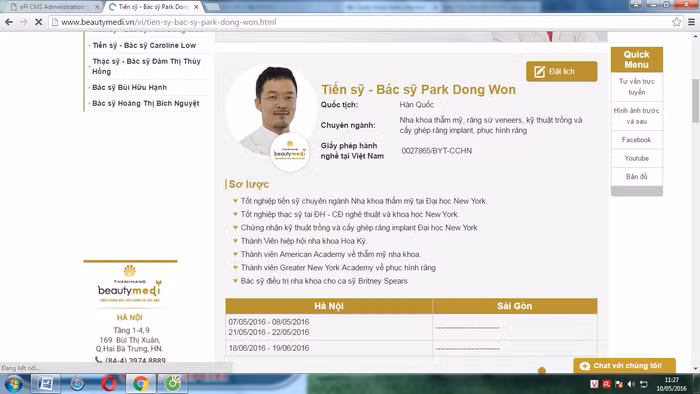Click the Sơ lược section heading
This screenshot has height=394, width=700.
coord(249,184)
